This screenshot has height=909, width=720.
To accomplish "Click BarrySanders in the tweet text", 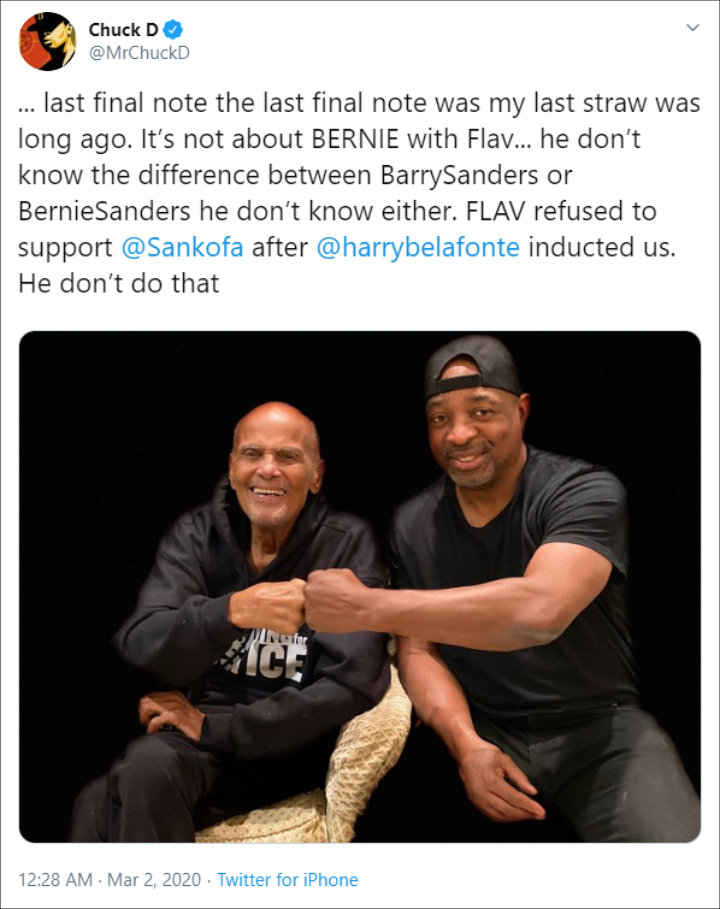I will coord(460,175).
